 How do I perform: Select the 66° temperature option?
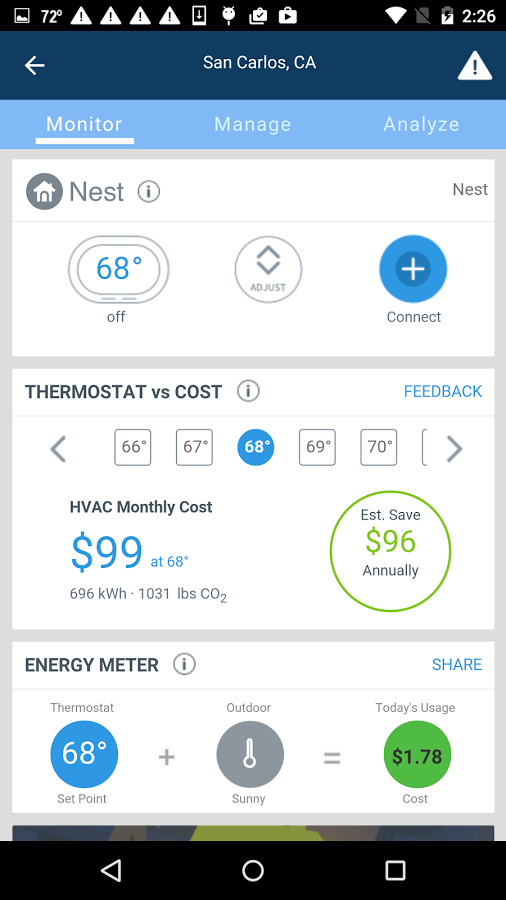133,447
